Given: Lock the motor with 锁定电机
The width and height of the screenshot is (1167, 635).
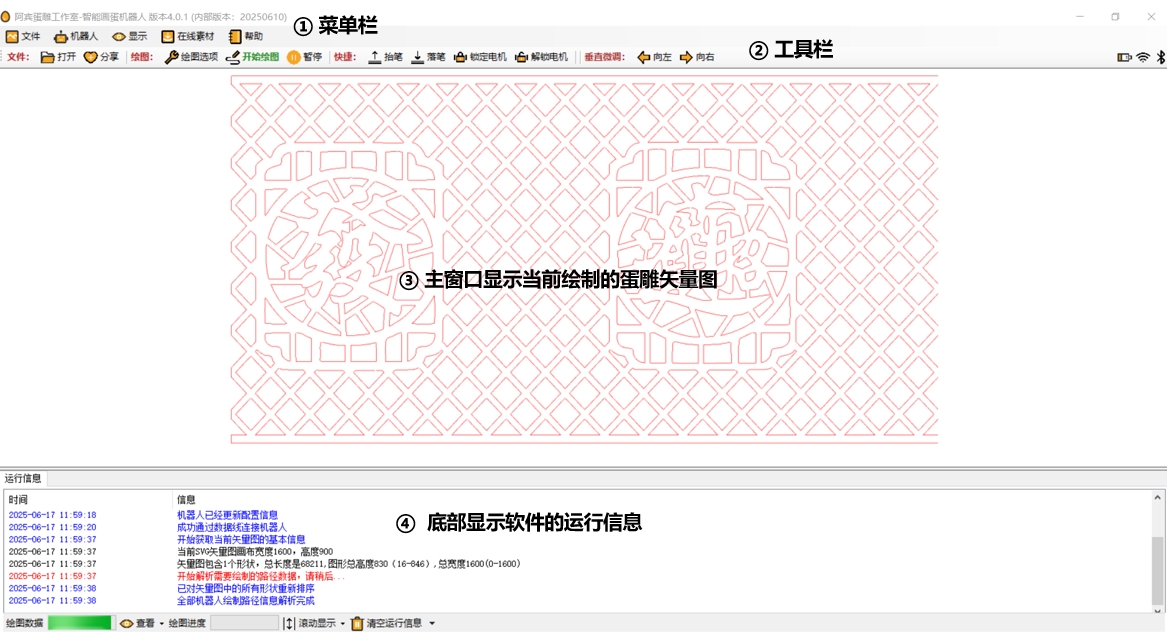Looking at the screenshot, I should 460,57.
